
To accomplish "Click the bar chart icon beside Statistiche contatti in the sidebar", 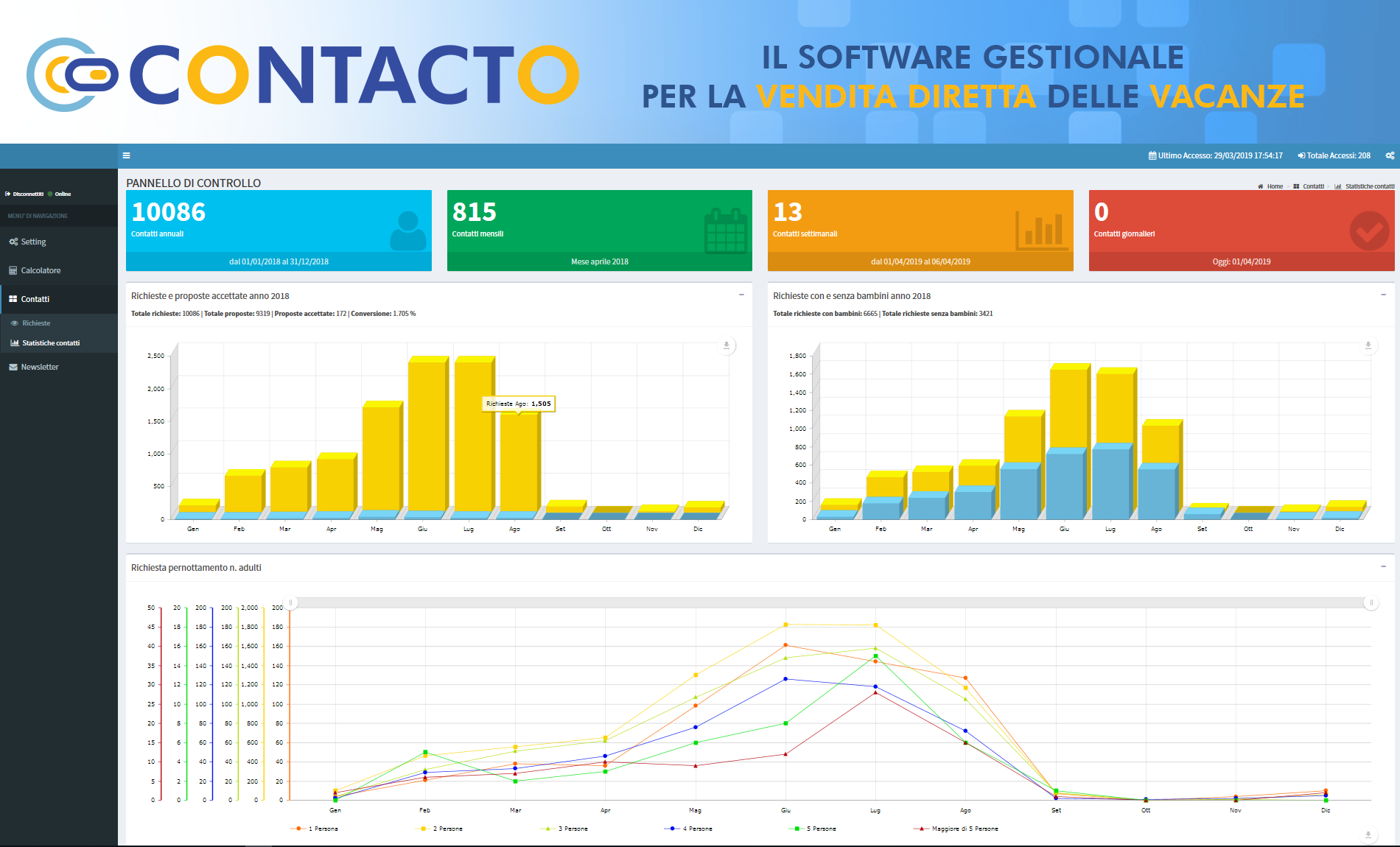I will point(15,343).
